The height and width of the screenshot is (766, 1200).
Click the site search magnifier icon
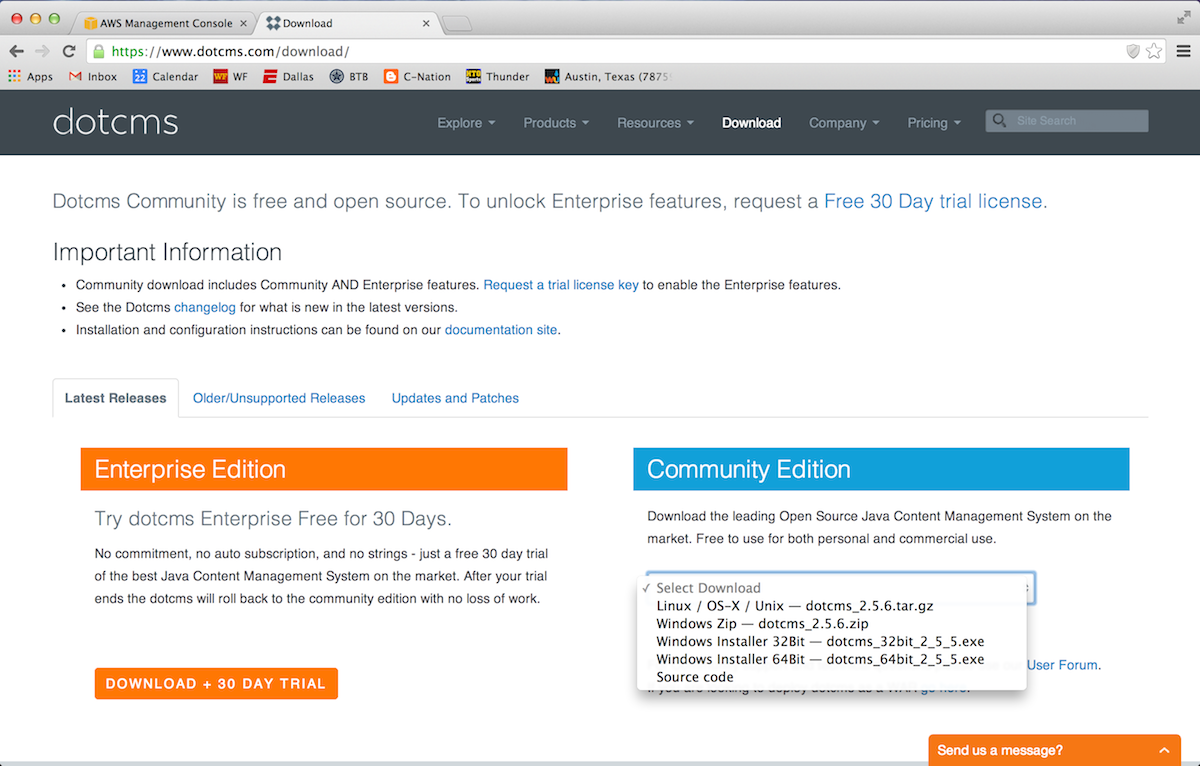tap(998, 121)
